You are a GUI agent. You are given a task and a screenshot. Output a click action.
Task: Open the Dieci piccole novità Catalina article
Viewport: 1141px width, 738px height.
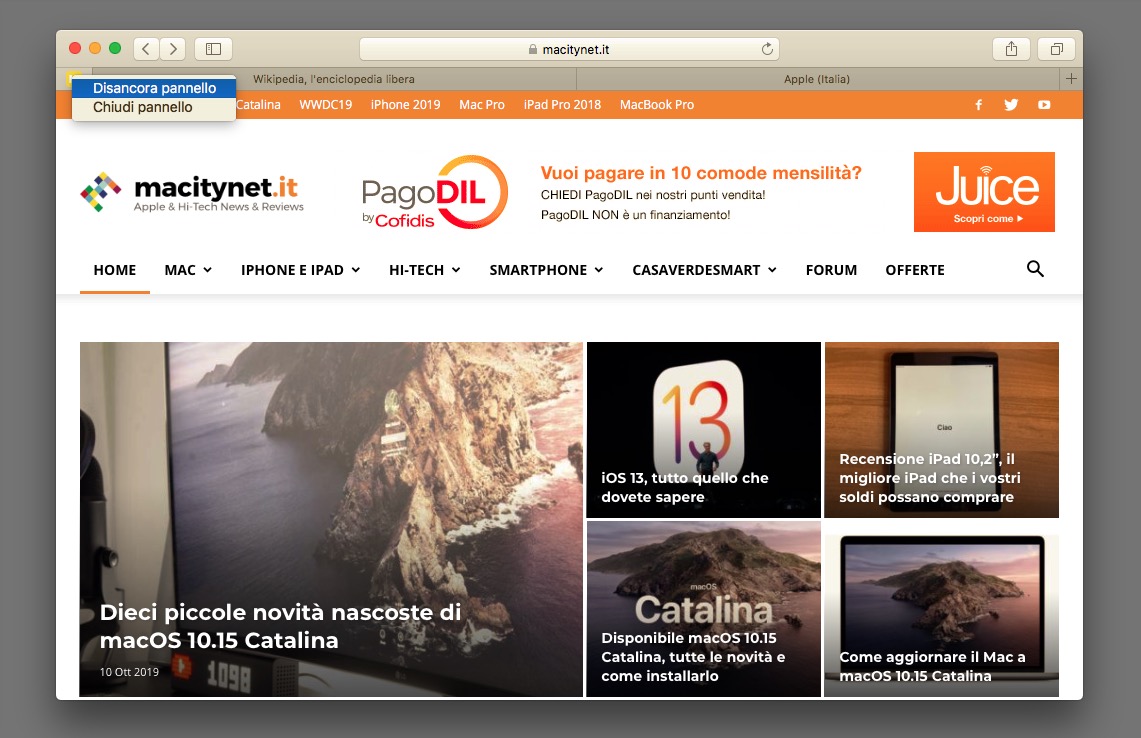point(331,519)
